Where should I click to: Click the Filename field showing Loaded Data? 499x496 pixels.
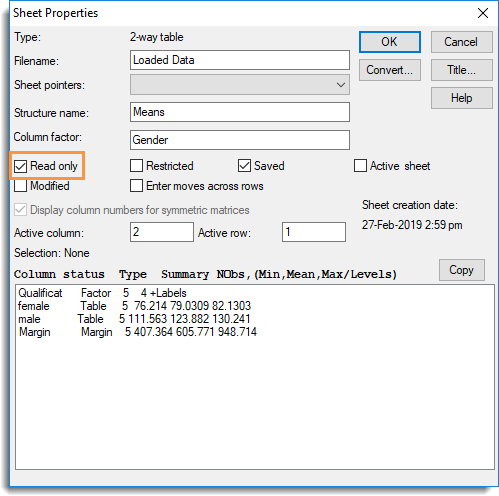click(240, 60)
